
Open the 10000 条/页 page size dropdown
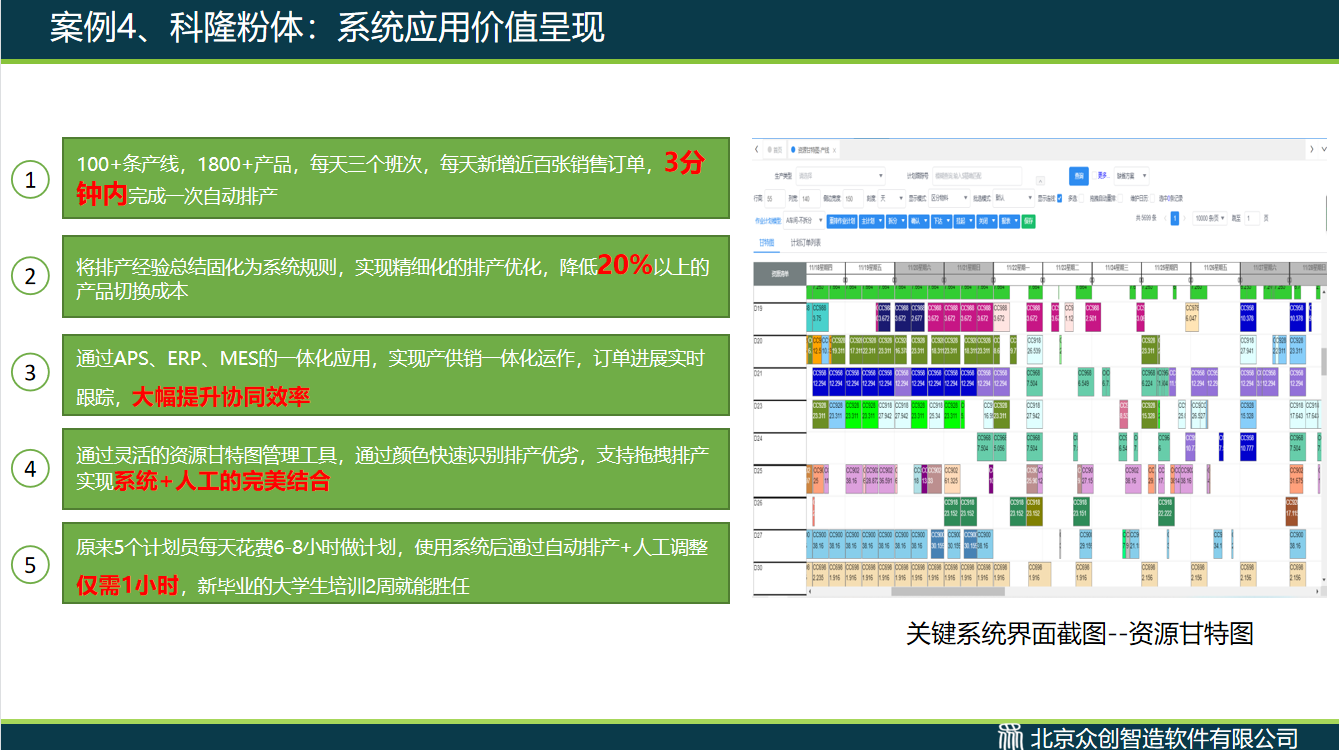[1210, 218]
